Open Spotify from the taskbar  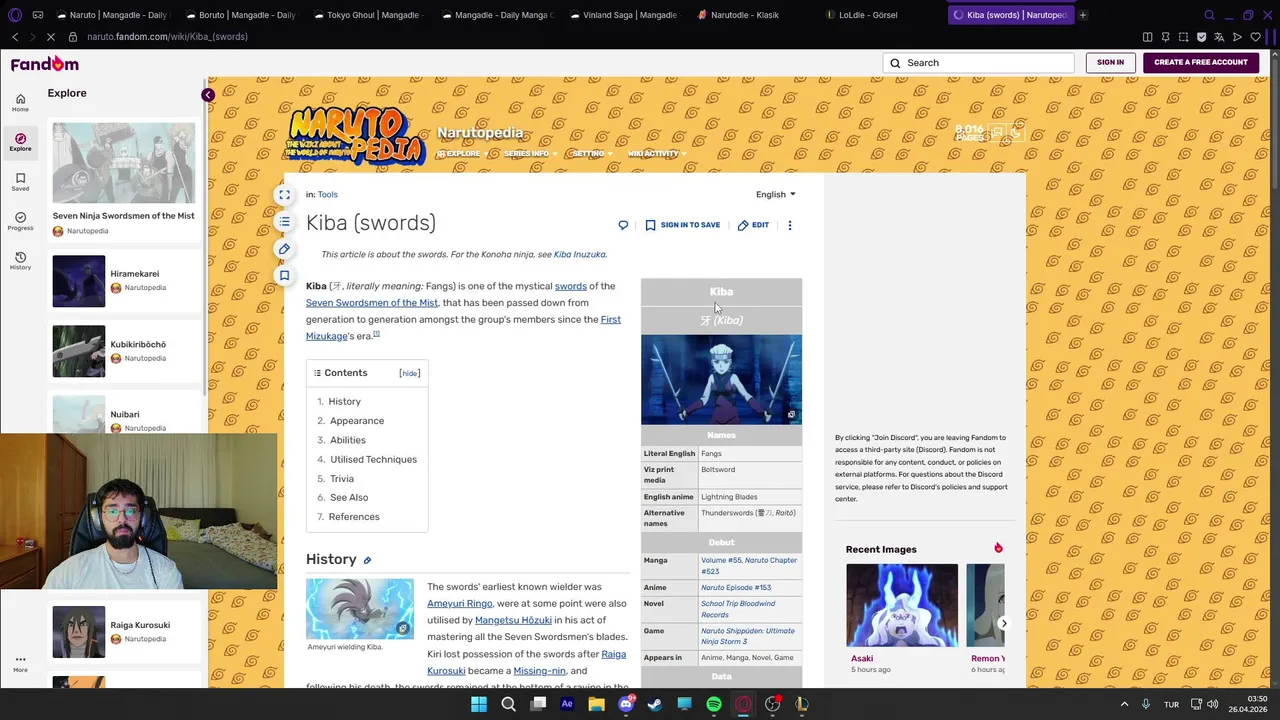(714, 704)
